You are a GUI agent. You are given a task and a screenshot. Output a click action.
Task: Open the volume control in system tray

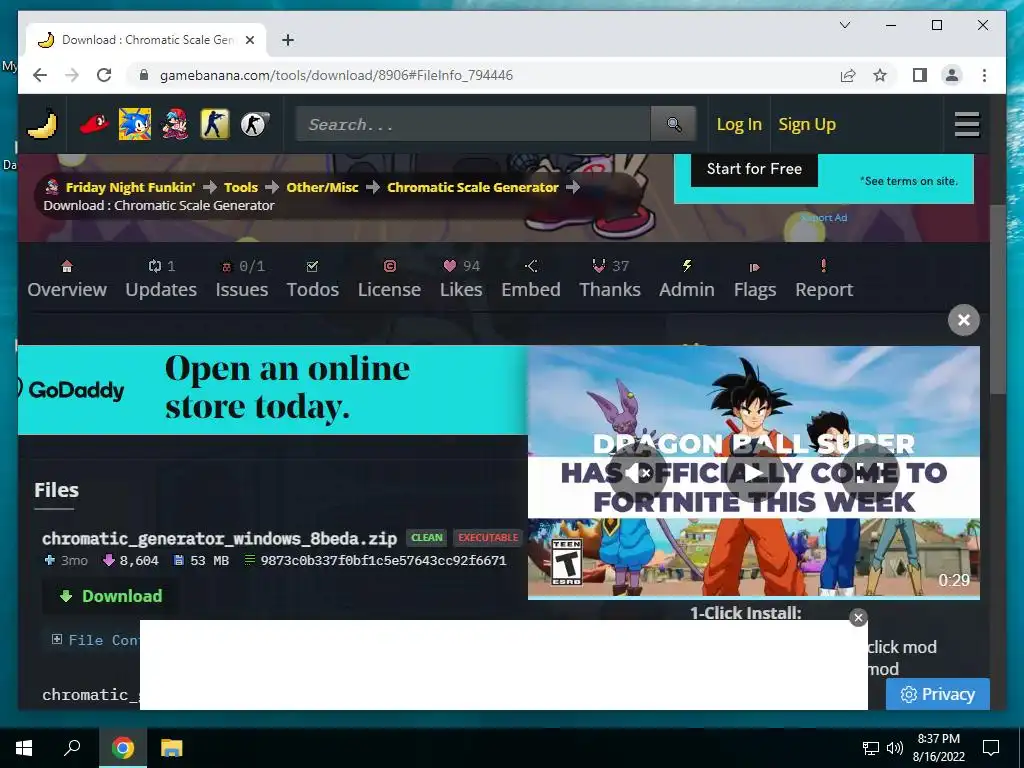pyautogui.click(x=895, y=748)
